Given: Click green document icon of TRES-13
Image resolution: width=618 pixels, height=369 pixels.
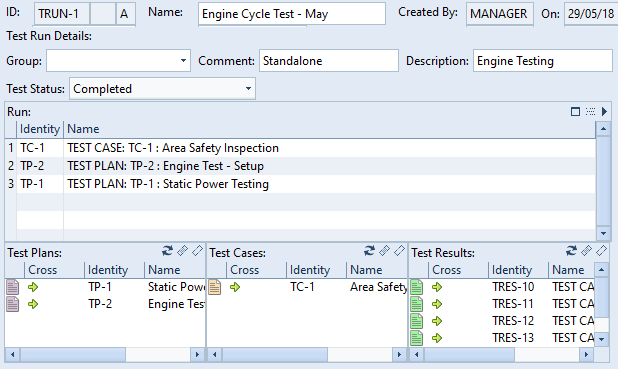Looking at the screenshot, I should point(417,338).
